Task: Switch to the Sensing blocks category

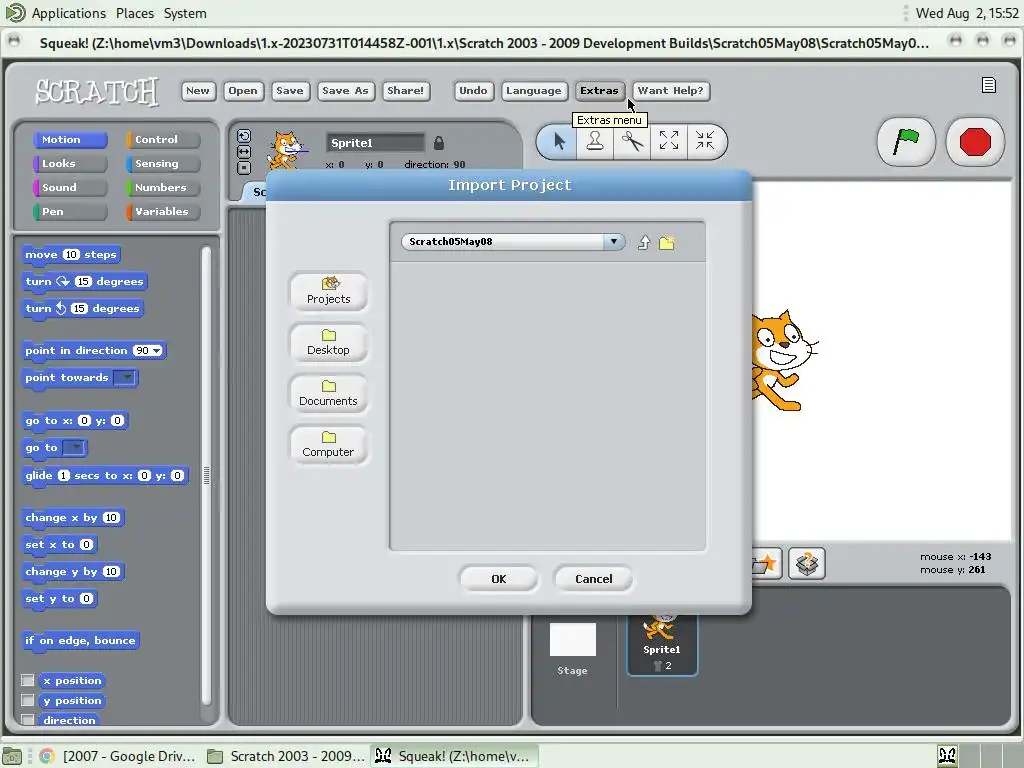Action: click(x=163, y=164)
